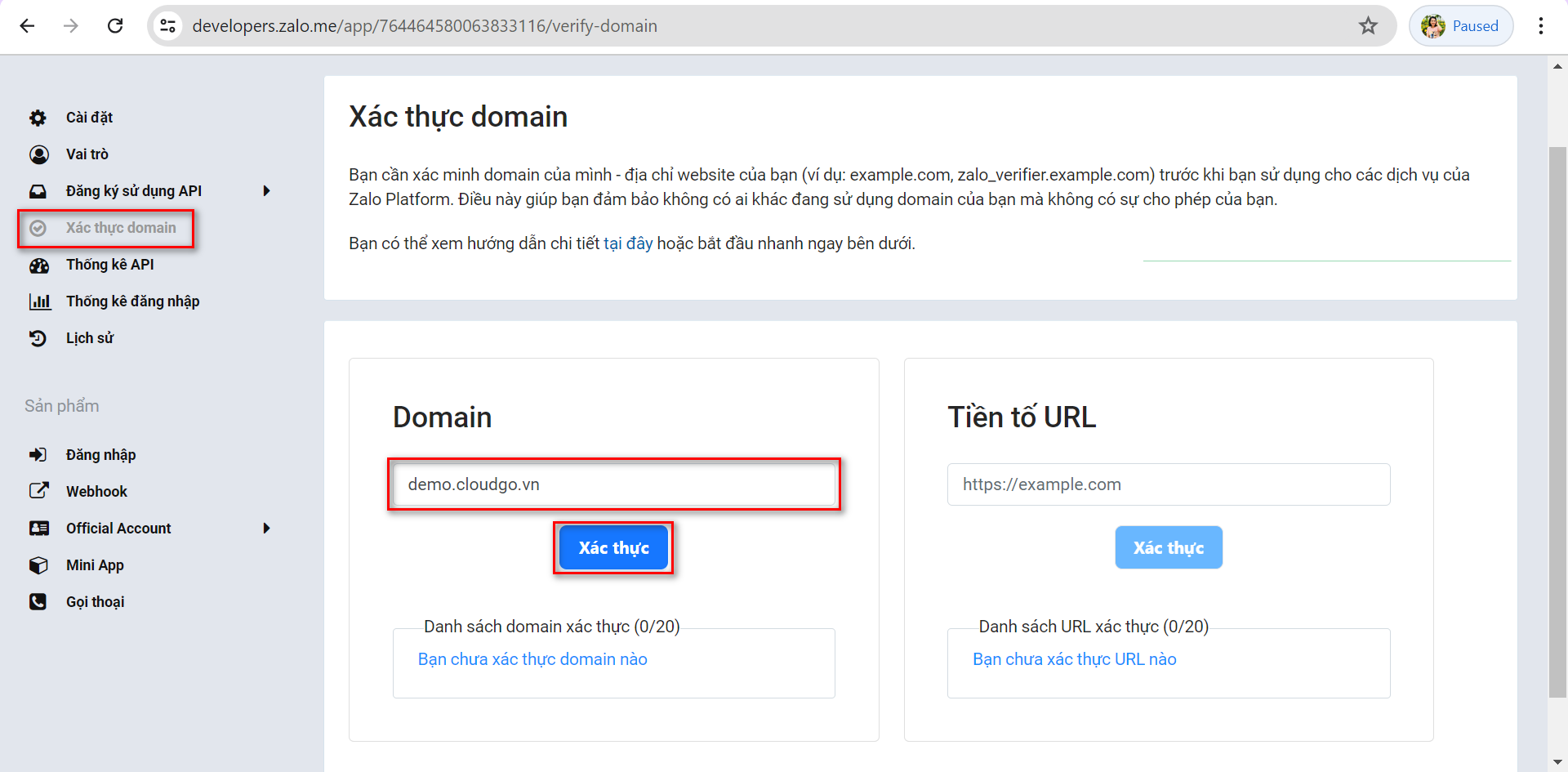Click the blue Xác thực button under Domain
This screenshot has height=772, width=1568.
coord(613,547)
